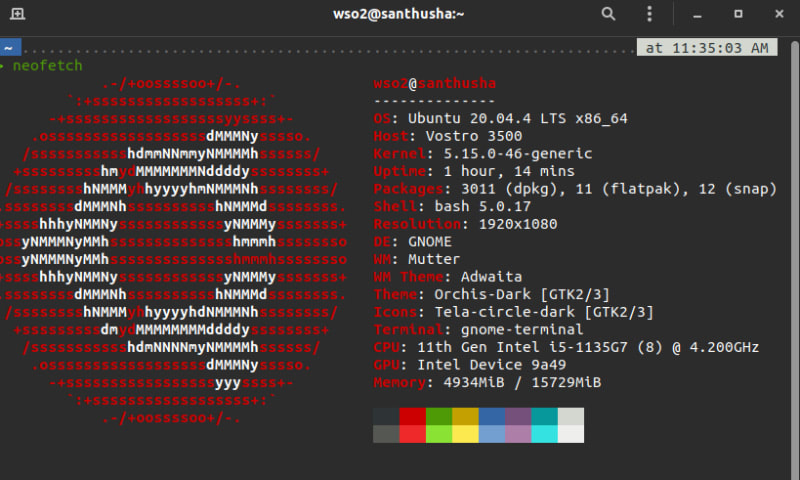Viewport: 800px width, 480px height.
Task: Open the terminal search icon
Action: tap(608, 14)
